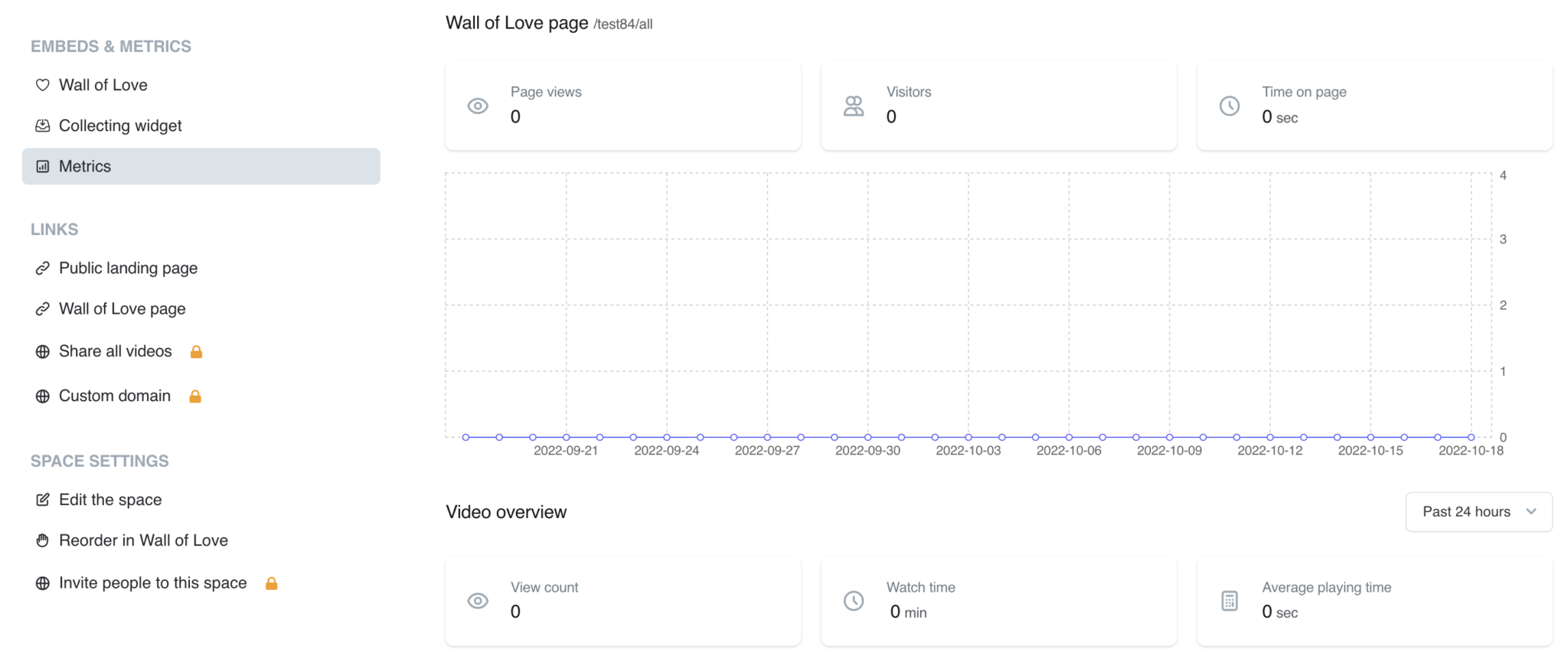This screenshot has height=652, width=1568.
Task: Click the 0 min watch time value
Action: click(908, 611)
